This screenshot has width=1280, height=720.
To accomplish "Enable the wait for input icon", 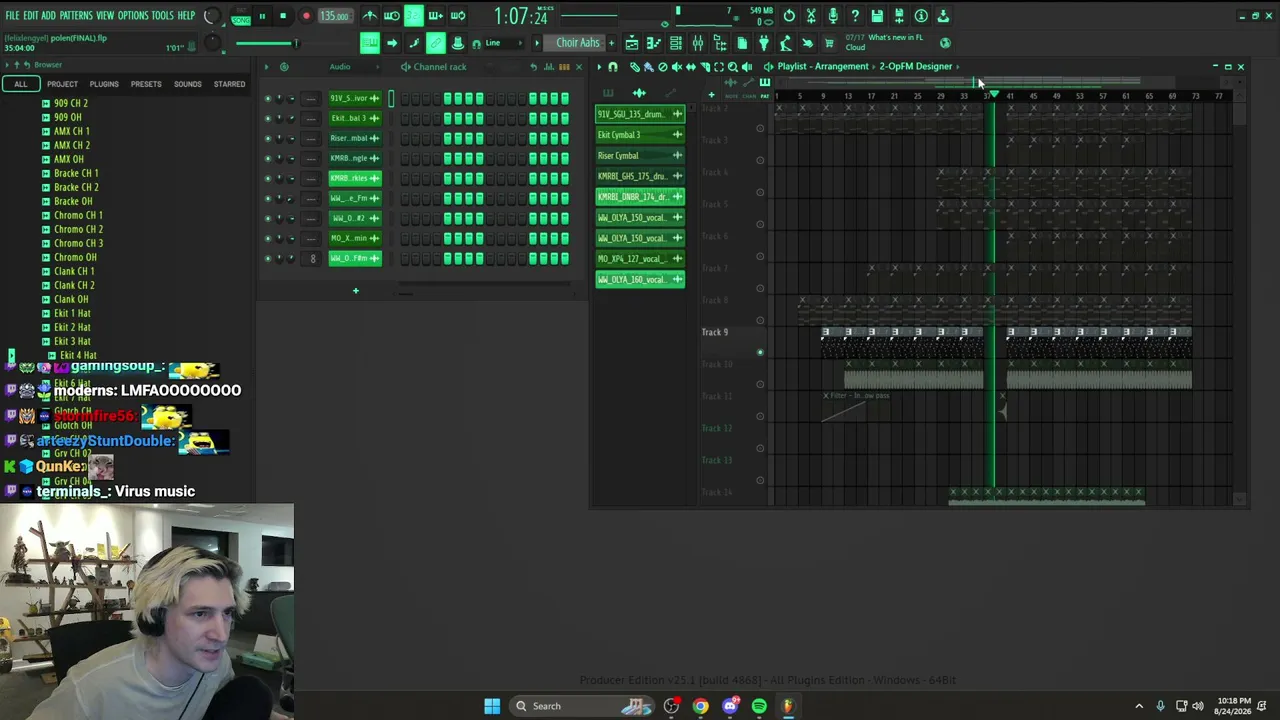I will (392, 16).
